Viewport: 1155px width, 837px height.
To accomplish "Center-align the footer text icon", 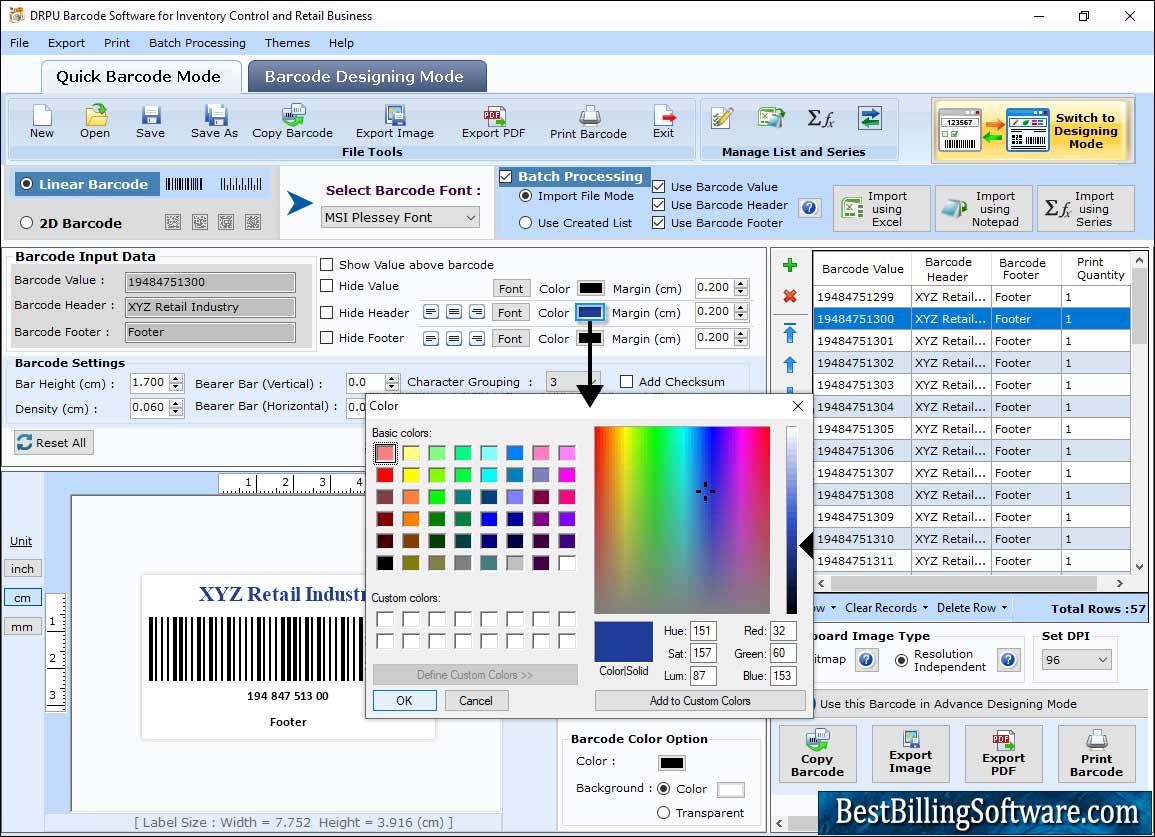I will (x=454, y=339).
